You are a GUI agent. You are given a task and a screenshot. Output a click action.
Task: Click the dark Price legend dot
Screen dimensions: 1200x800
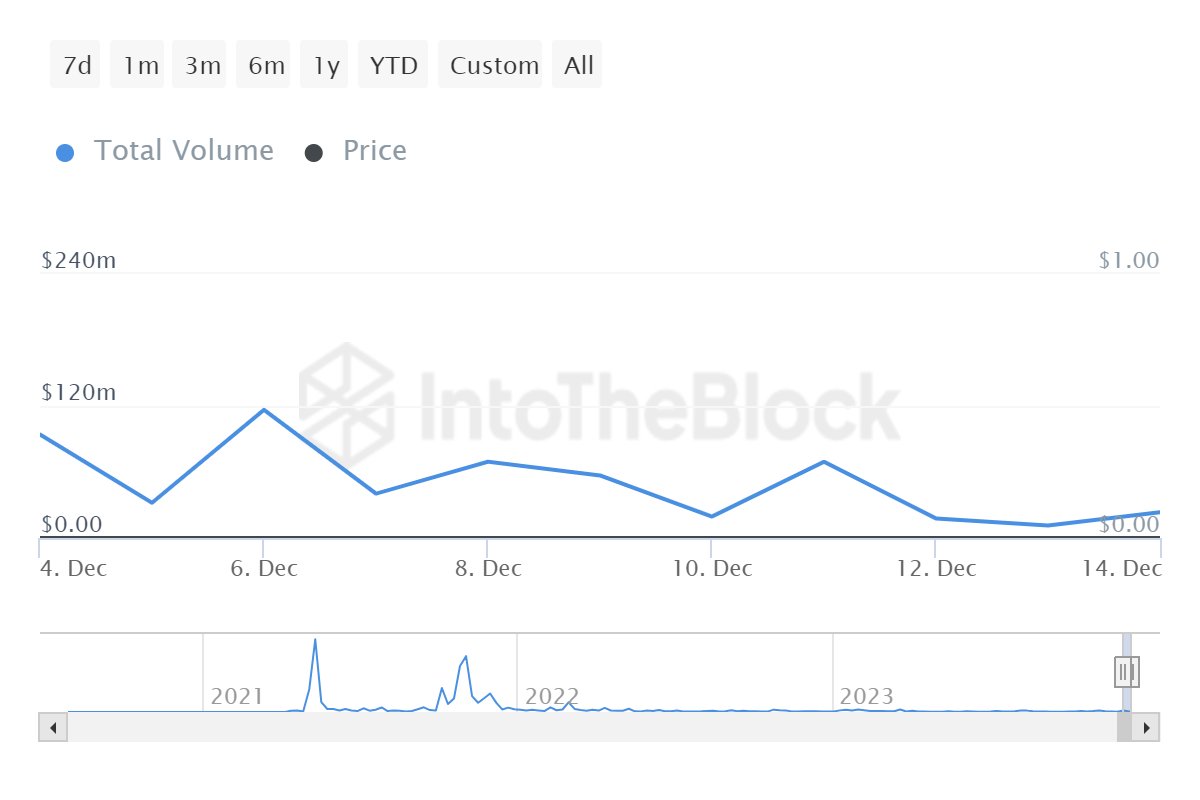314,153
